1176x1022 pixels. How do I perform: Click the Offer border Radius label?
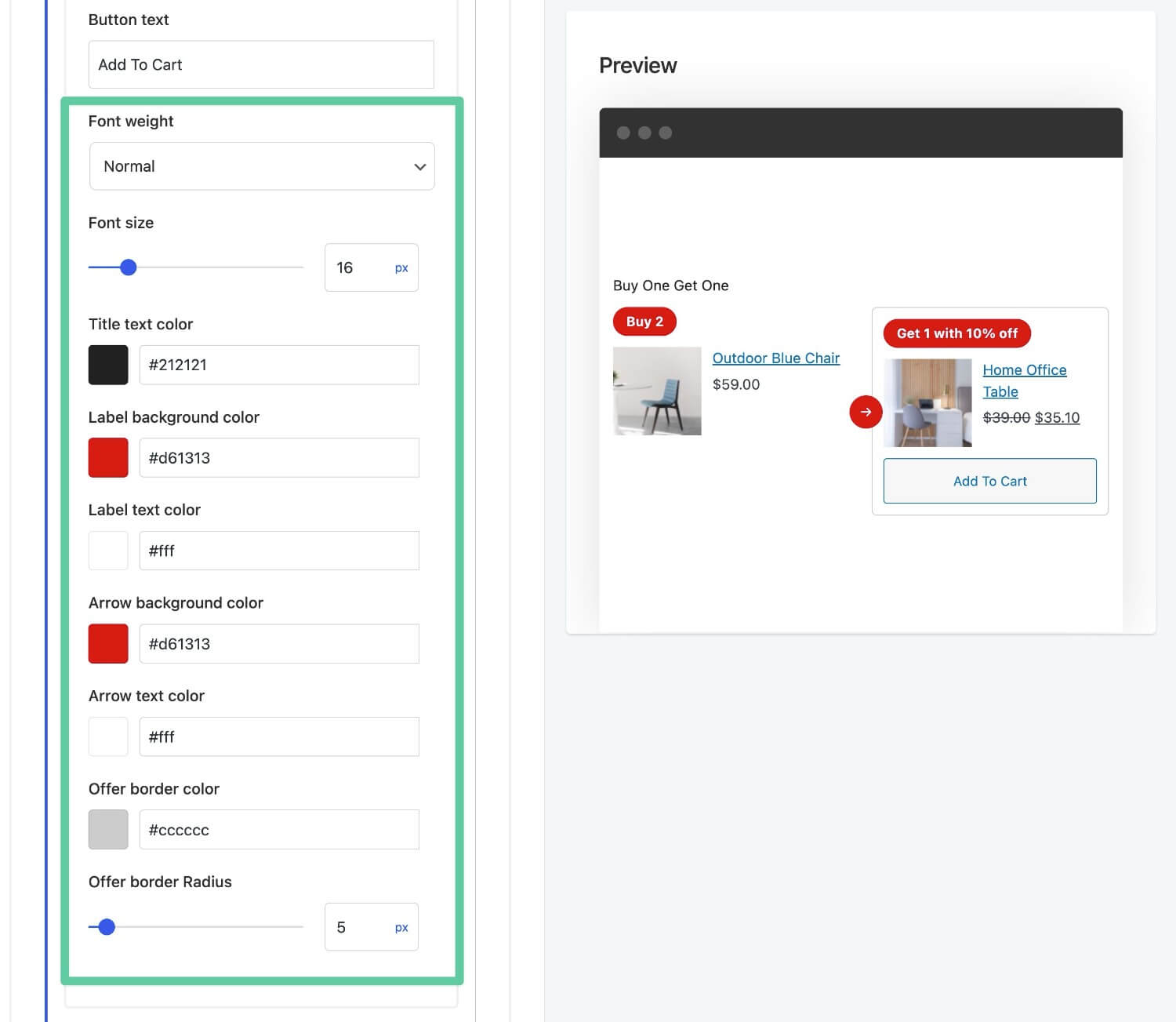point(160,882)
